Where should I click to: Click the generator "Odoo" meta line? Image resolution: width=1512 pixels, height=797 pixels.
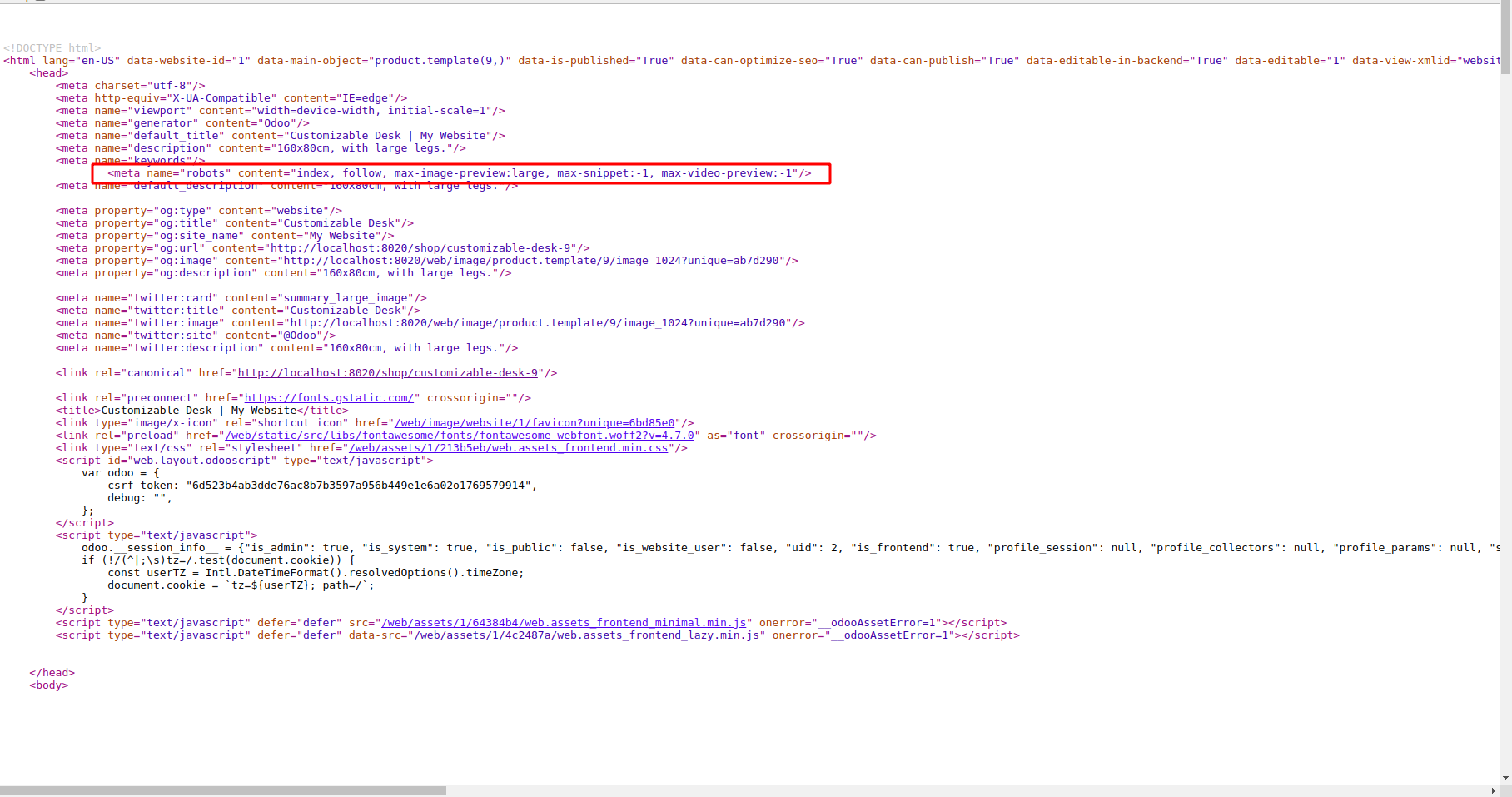coord(182,123)
